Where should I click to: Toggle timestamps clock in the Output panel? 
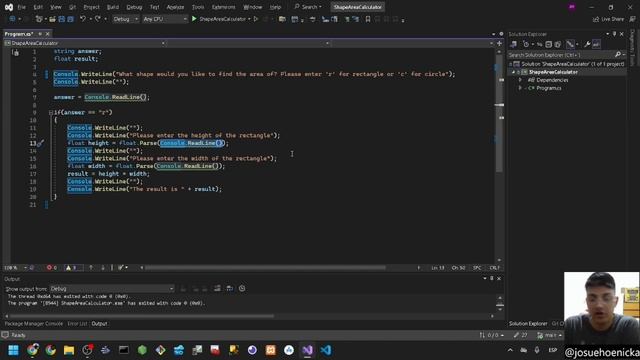[242, 289]
